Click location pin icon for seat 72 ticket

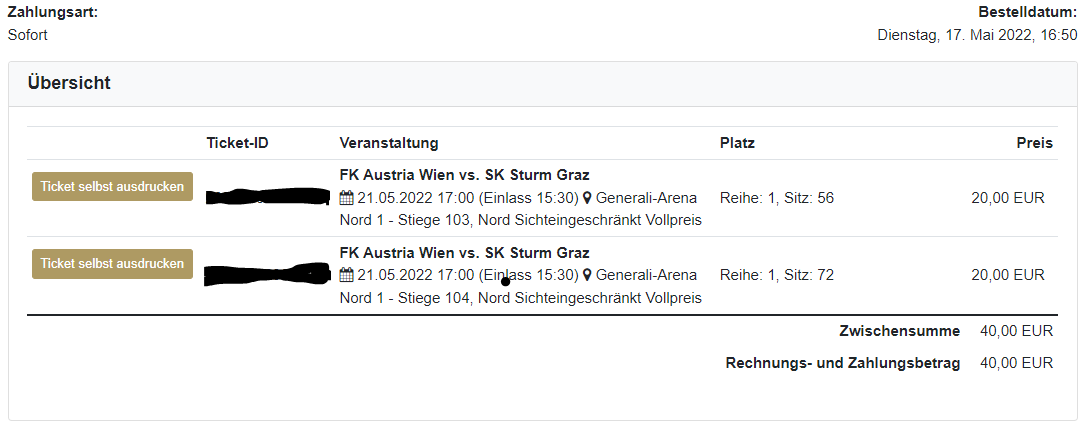click(x=587, y=275)
